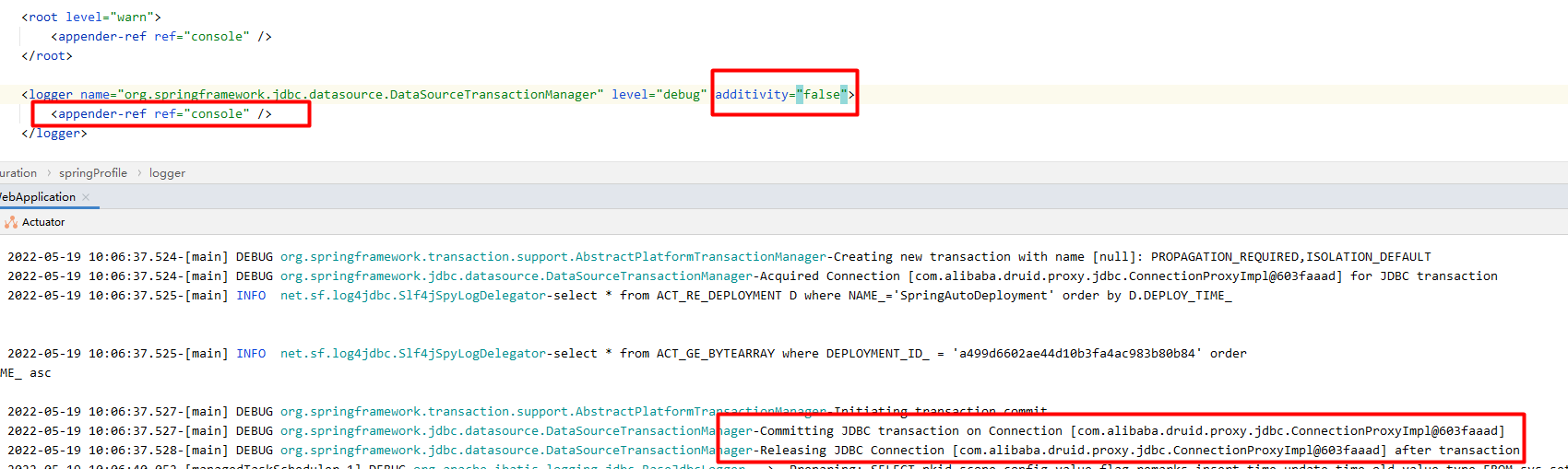The width and height of the screenshot is (1568, 469).
Task: Click 'SpringAutoDeployment' value in select query
Action: 974,296
